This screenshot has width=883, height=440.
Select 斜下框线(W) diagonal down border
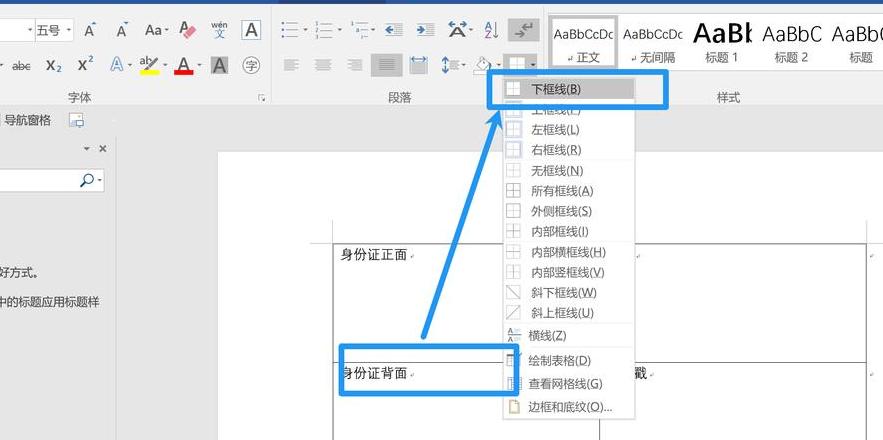[x=568, y=292]
